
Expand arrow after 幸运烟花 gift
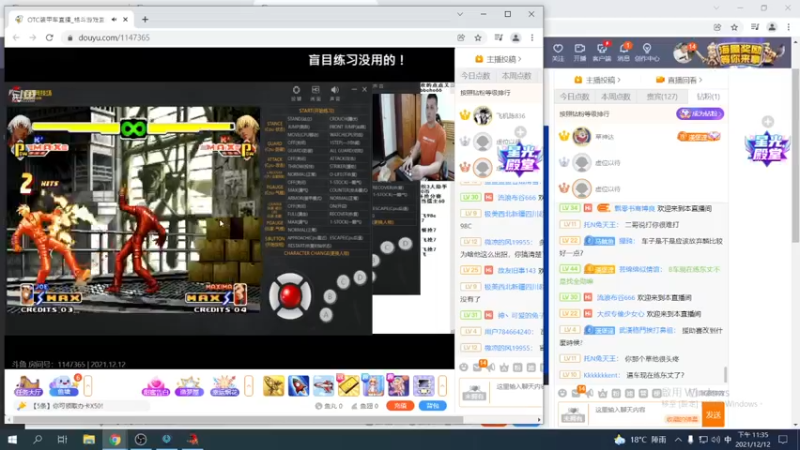point(248,386)
